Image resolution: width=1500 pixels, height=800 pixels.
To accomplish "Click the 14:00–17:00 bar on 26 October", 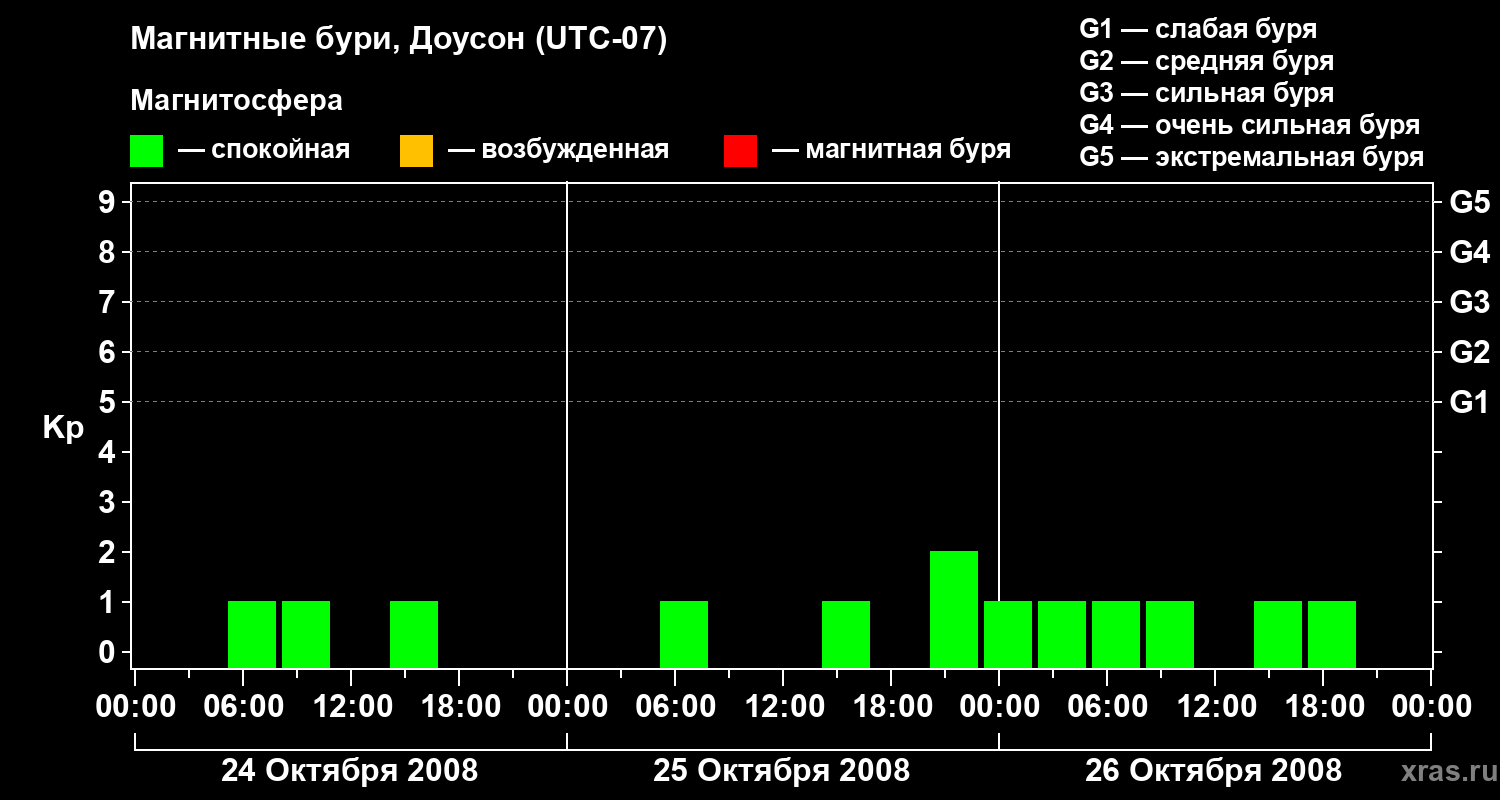I will pos(1278,634).
